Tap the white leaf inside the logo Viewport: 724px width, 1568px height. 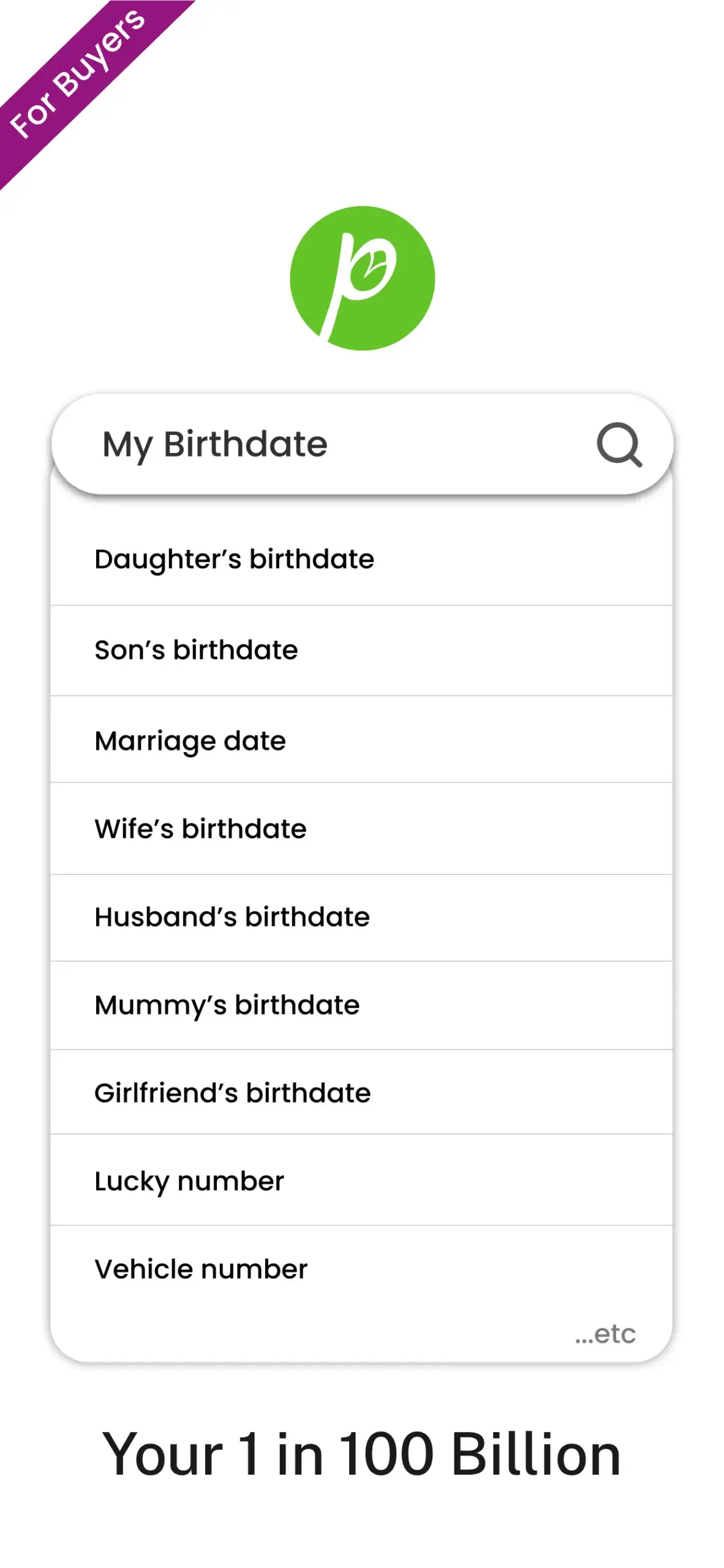[372, 270]
